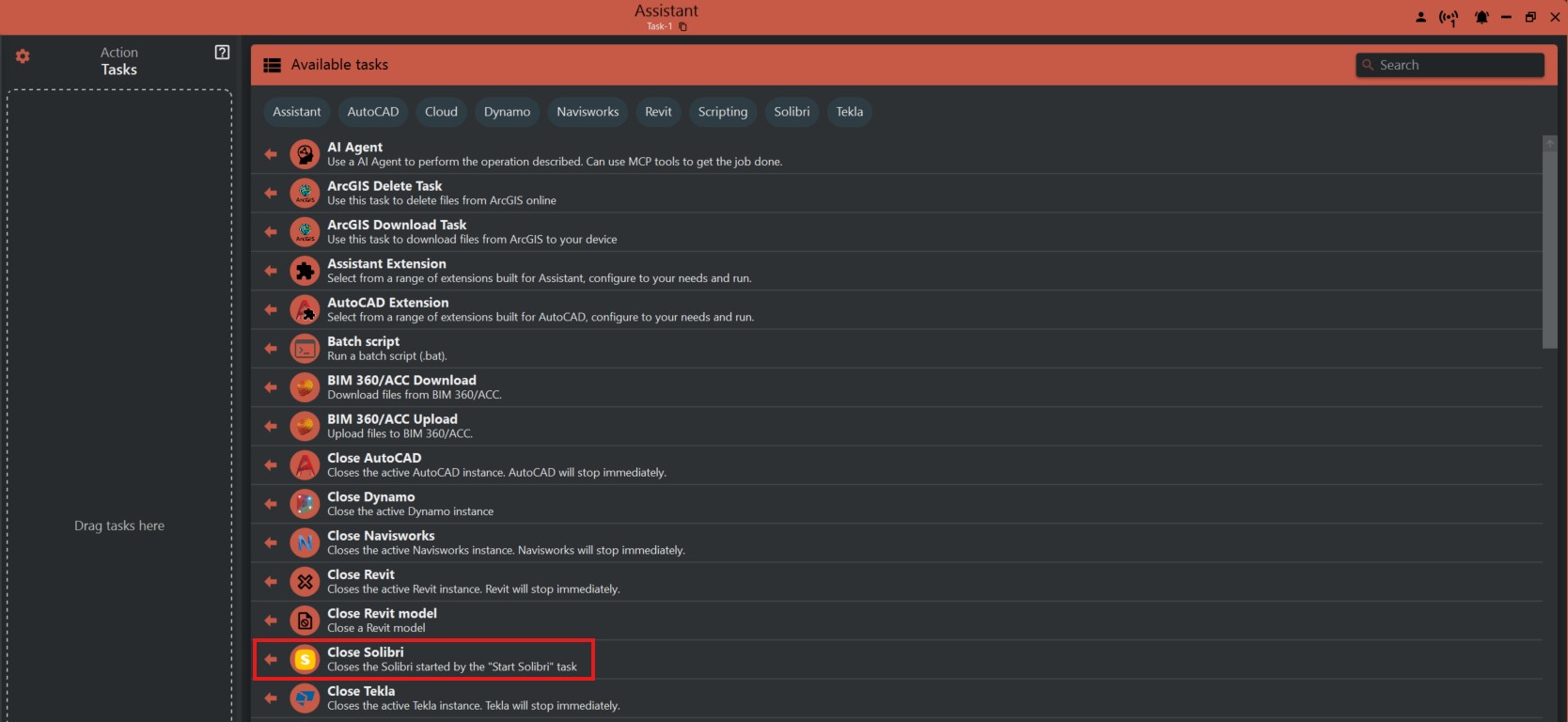Show only Navisworks tasks
This screenshot has height=722, width=1568.
pos(588,112)
